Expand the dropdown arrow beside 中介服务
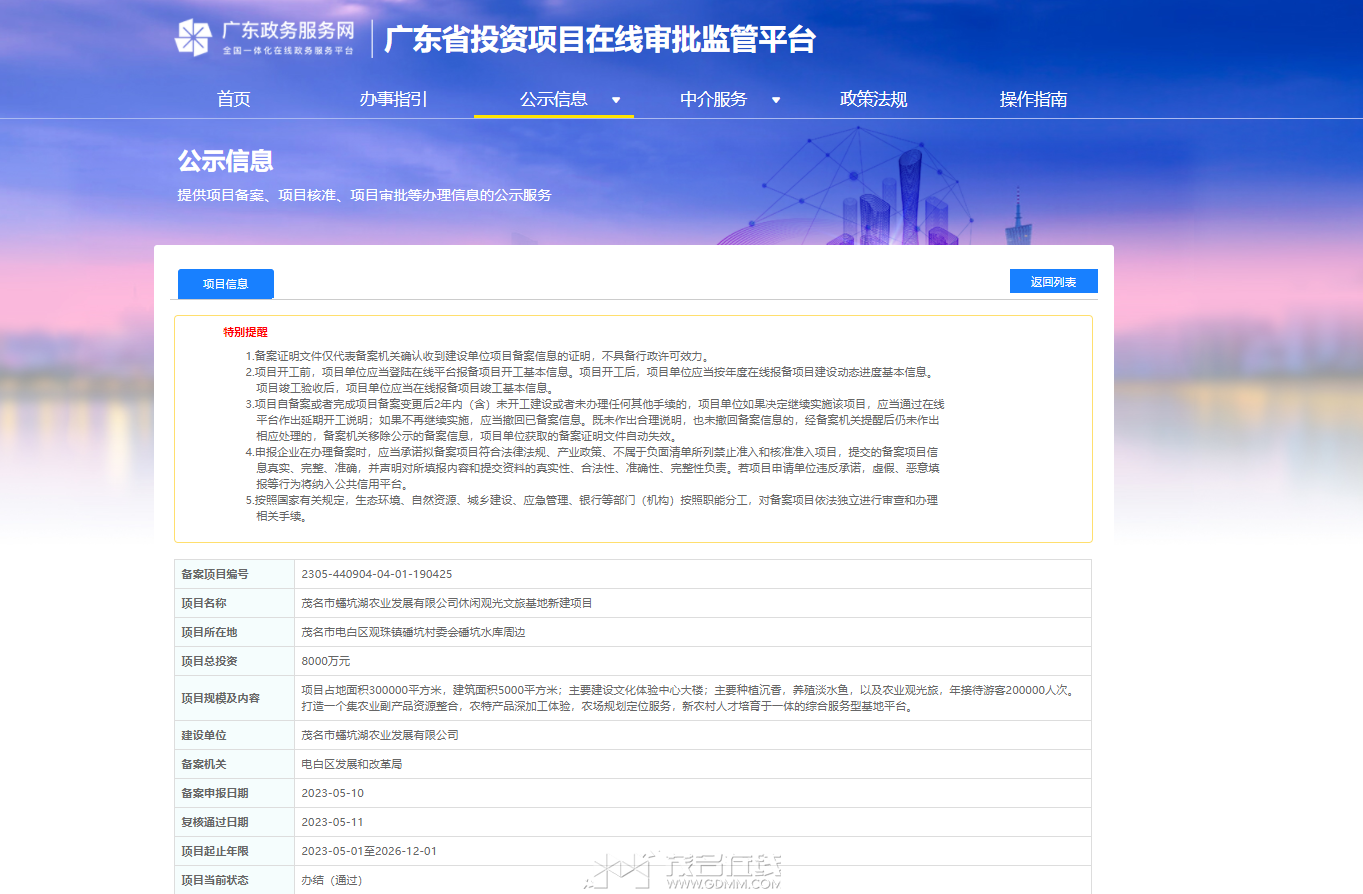 (776, 100)
